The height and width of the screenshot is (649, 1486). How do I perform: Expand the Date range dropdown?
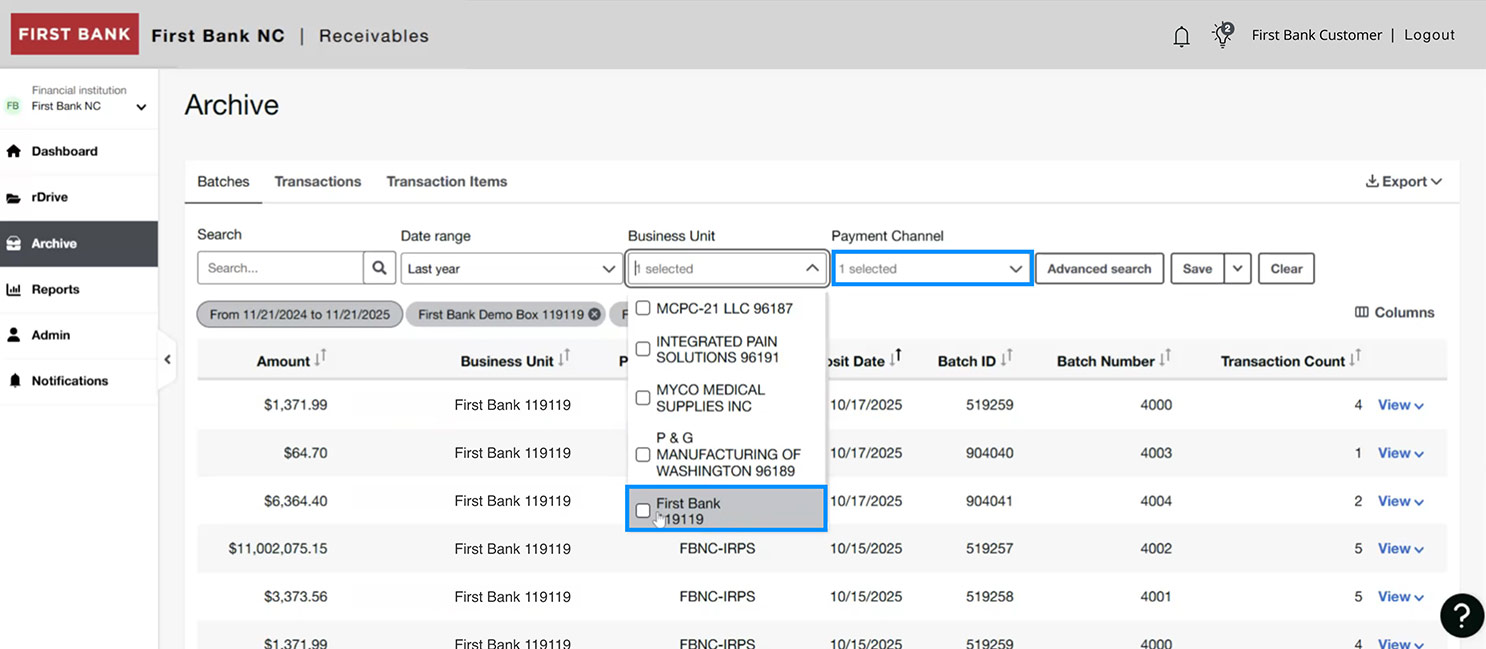click(x=609, y=268)
